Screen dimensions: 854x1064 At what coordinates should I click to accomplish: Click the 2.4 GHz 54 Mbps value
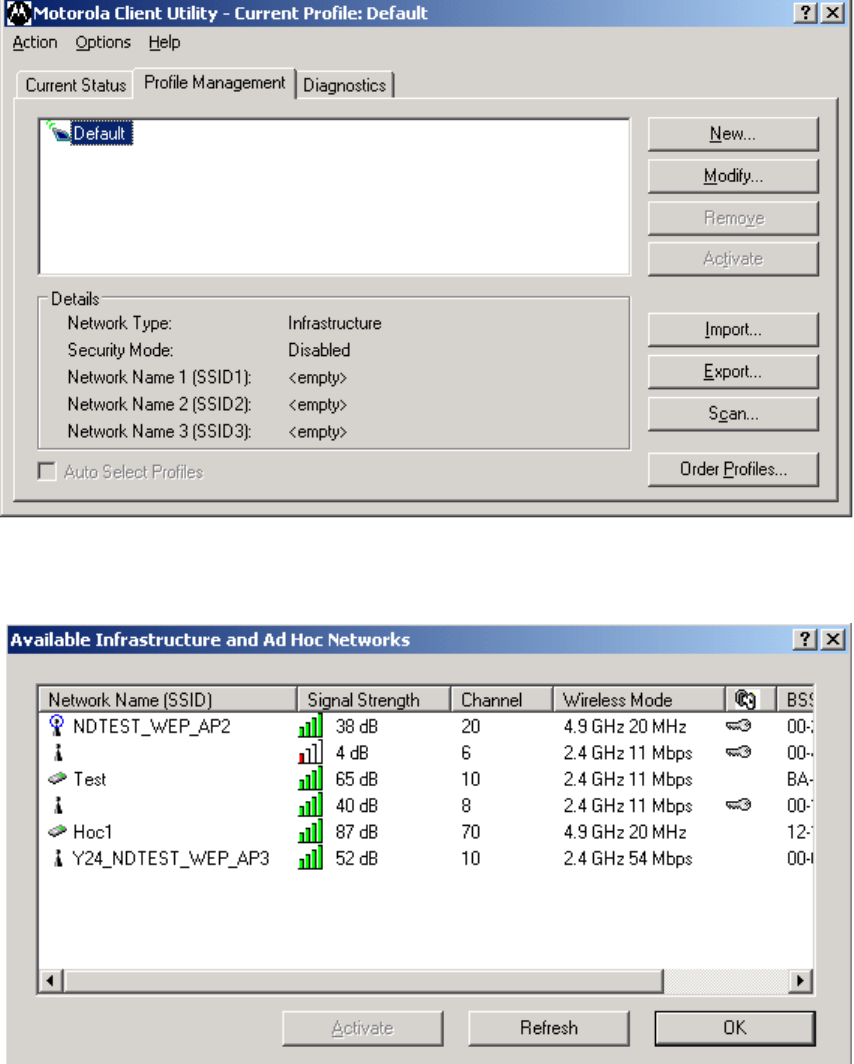627,858
